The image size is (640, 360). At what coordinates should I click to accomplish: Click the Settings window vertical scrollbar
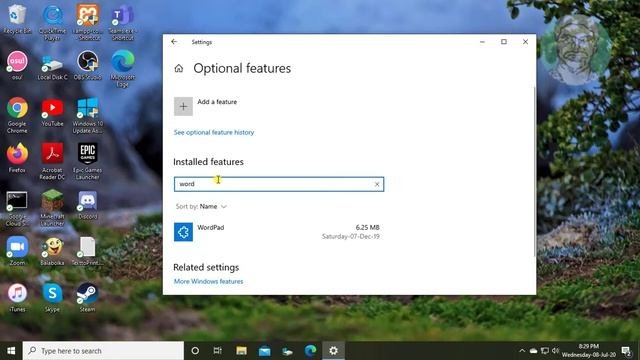pos(534,171)
